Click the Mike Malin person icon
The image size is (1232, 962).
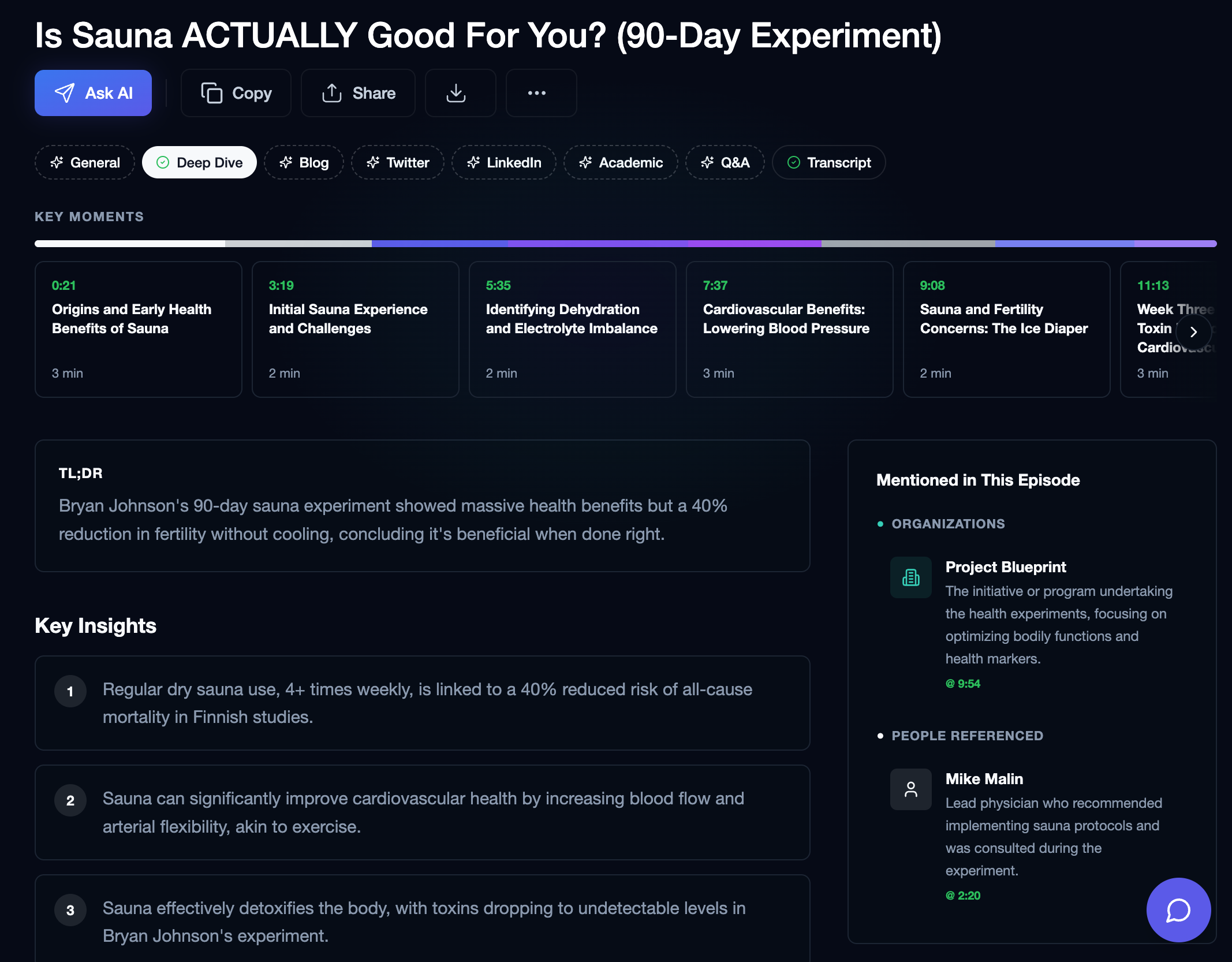click(x=910, y=789)
